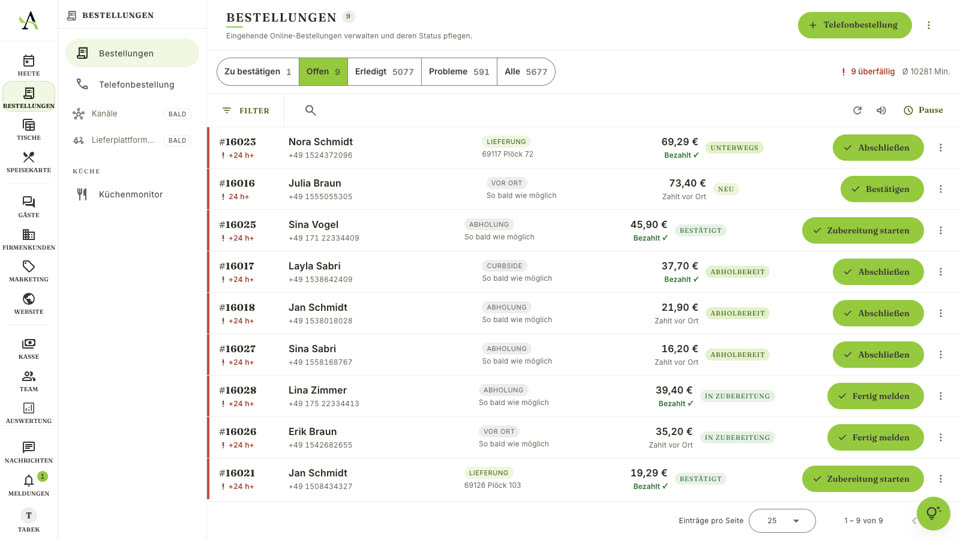This screenshot has width=960, height=540.
Task: Open more options for order #16023
Action: click(x=940, y=148)
